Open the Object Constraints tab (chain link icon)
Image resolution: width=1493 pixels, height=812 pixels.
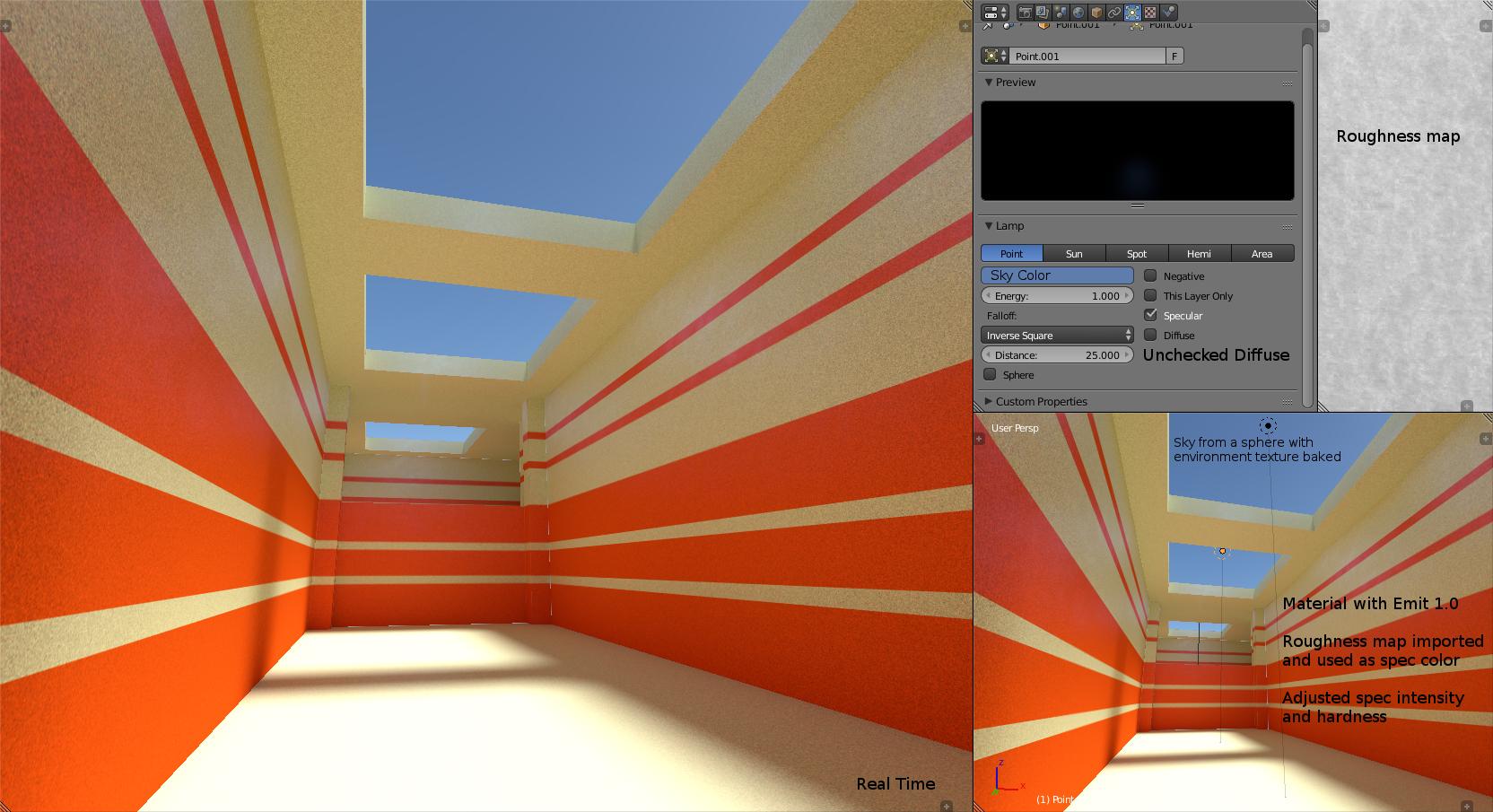pos(1113,13)
